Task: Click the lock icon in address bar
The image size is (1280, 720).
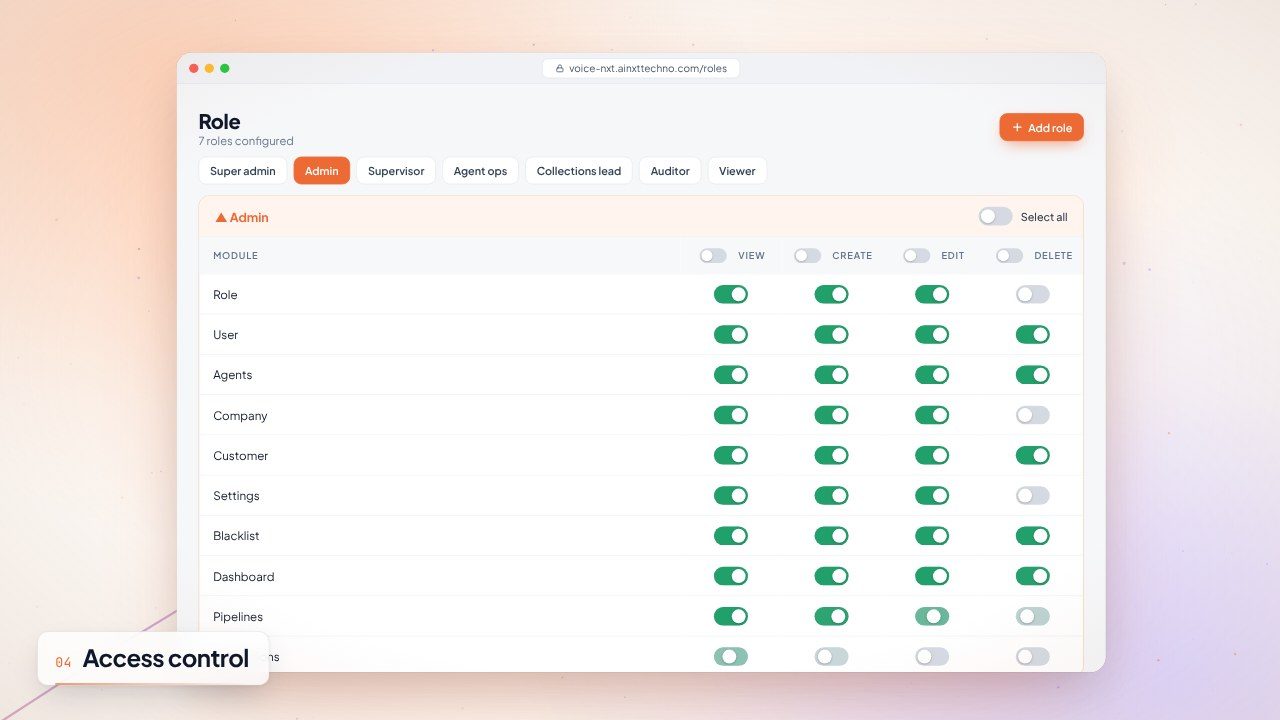Action: click(x=560, y=68)
